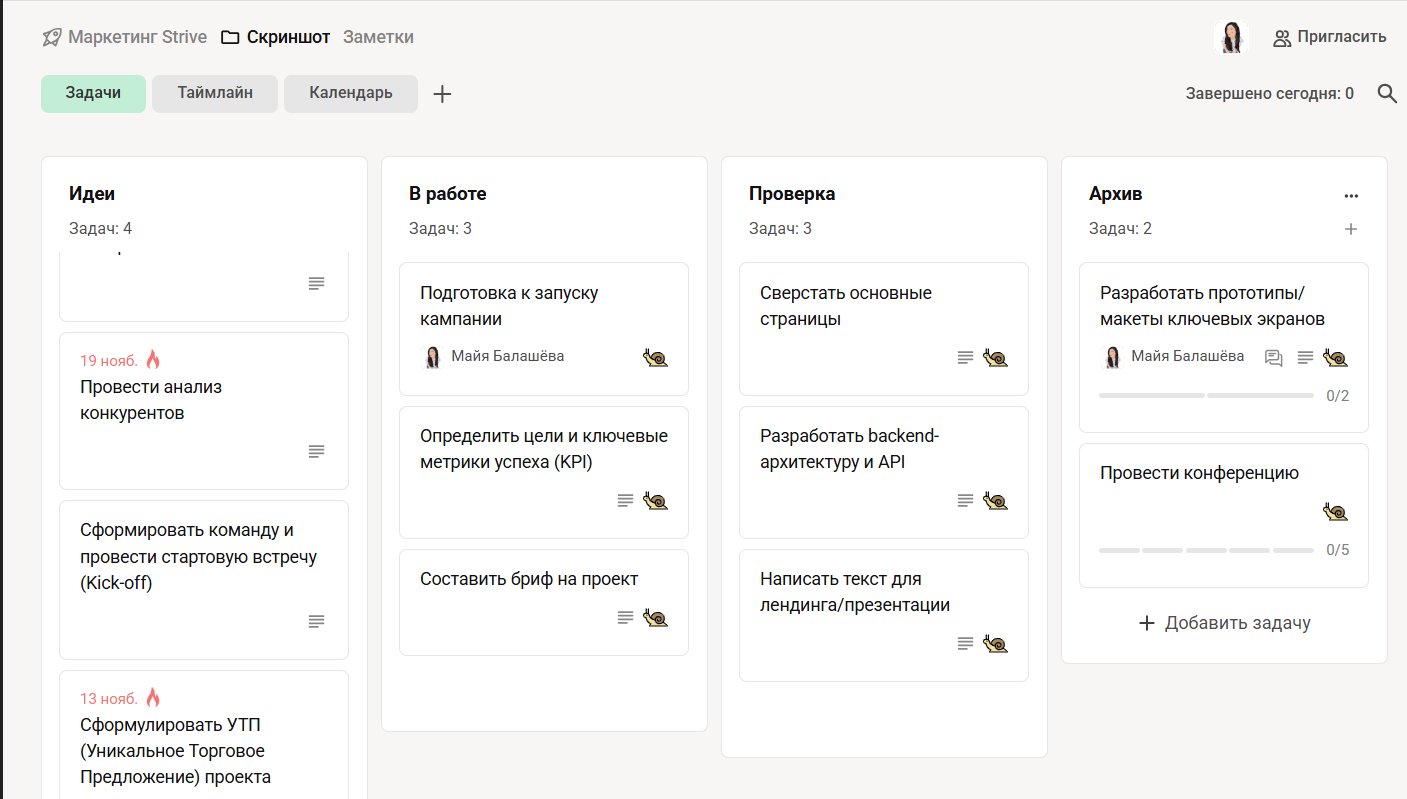Click the plus icon to add view
Viewport: 1407px width, 799px height.
coord(442,94)
